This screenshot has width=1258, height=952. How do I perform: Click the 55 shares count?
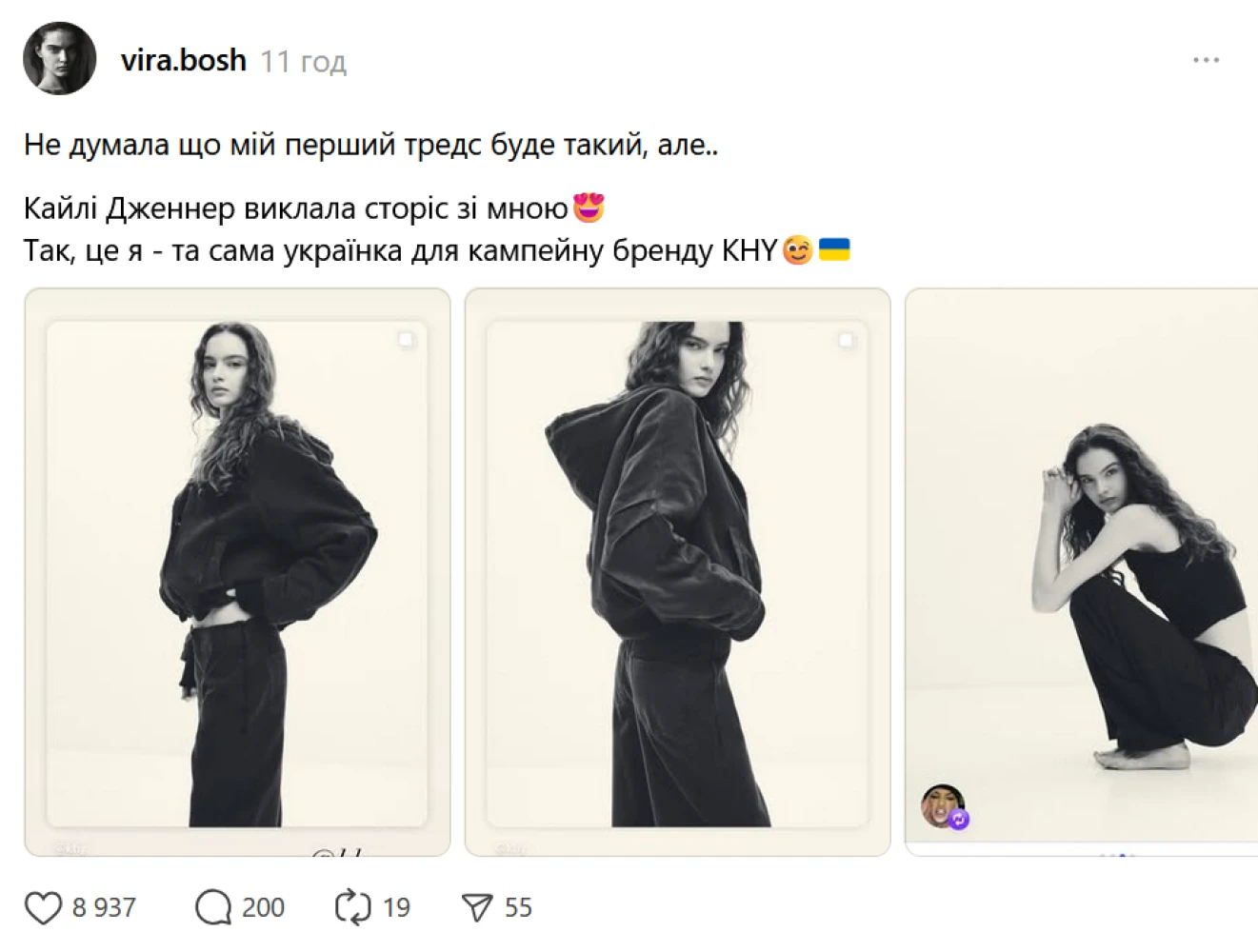(x=518, y=907)
